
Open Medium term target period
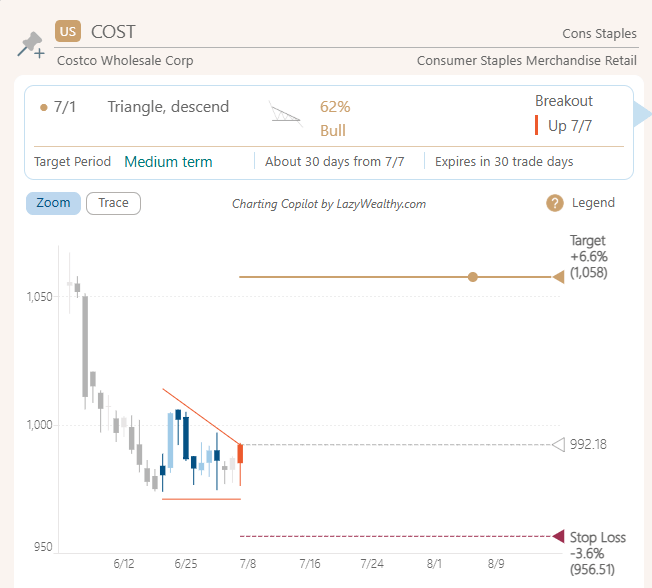[168, 161]
